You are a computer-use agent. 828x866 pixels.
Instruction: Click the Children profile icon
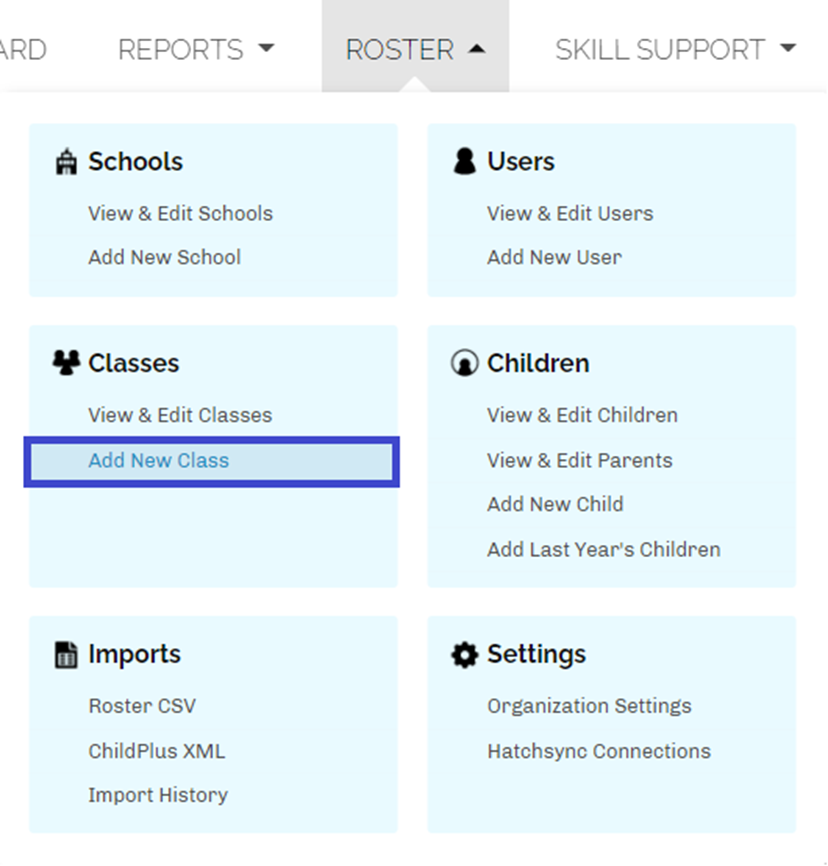464,364
